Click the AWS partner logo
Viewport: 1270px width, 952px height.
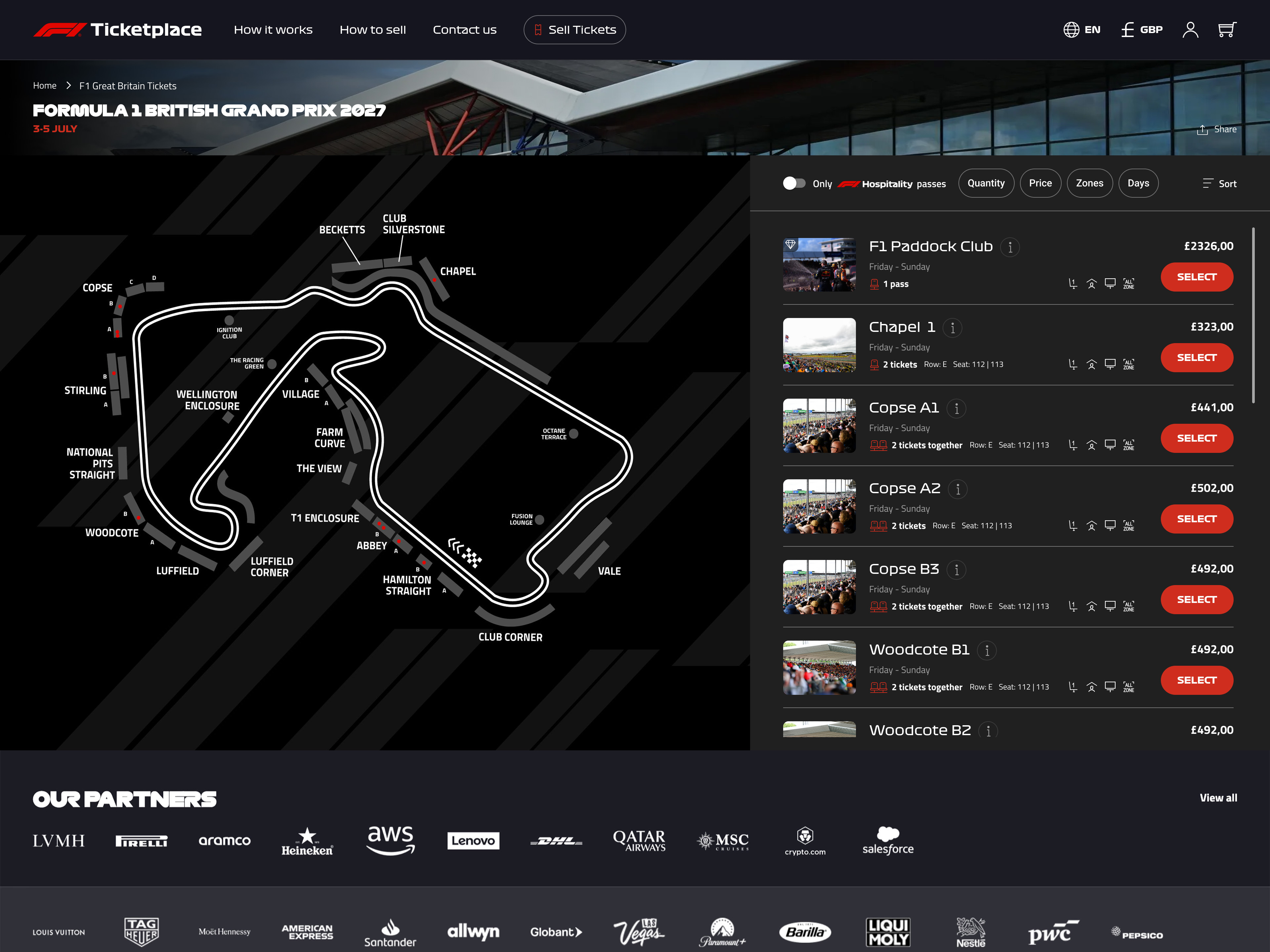click(390, 840)
